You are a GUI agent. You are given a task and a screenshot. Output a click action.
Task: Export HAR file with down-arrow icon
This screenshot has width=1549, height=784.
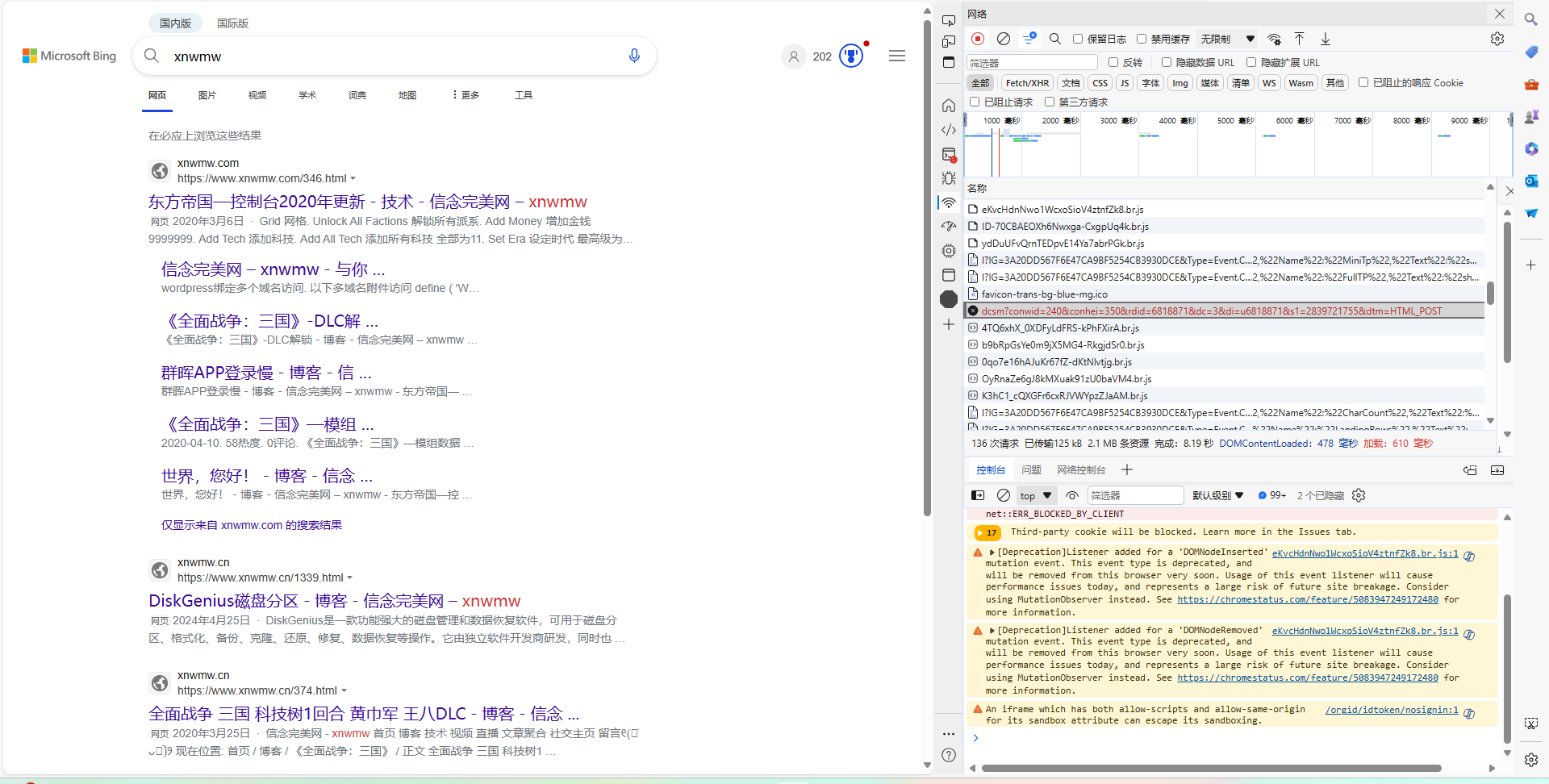click(1326, 39)
